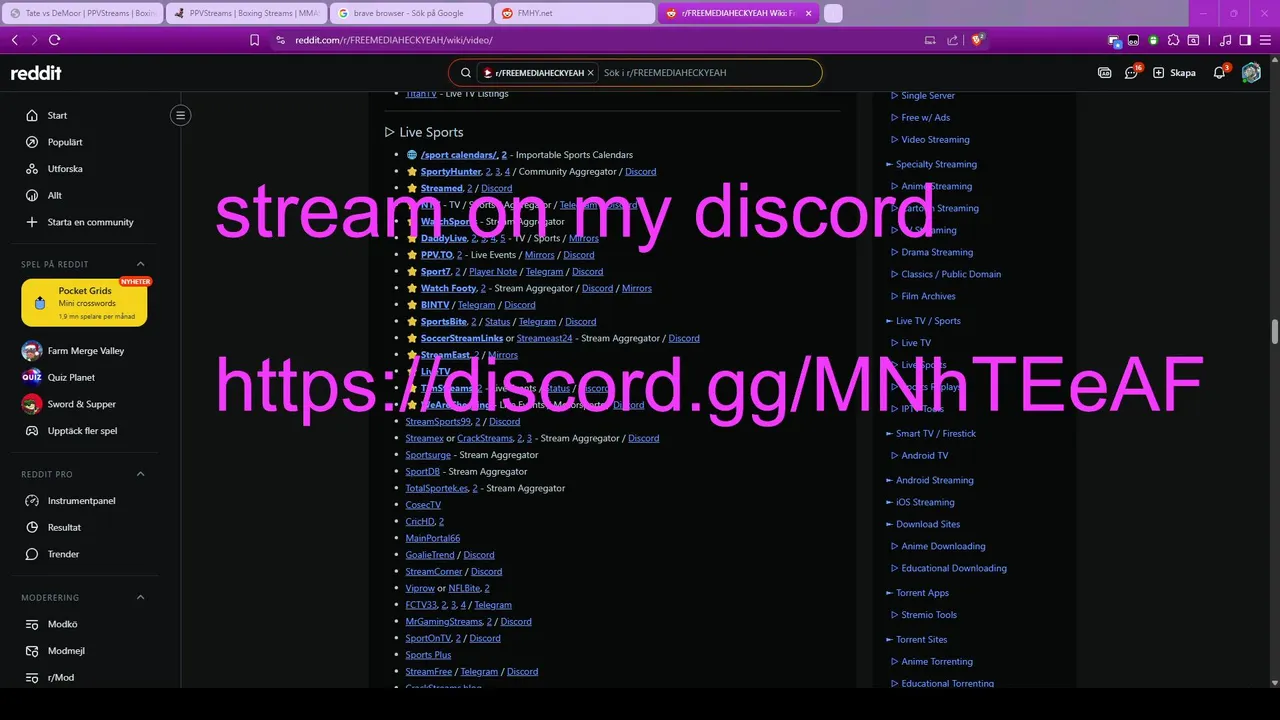Click Download Sites in the contents list
This screenshot has width=1280, height=720.
click(x=928, y=524)
